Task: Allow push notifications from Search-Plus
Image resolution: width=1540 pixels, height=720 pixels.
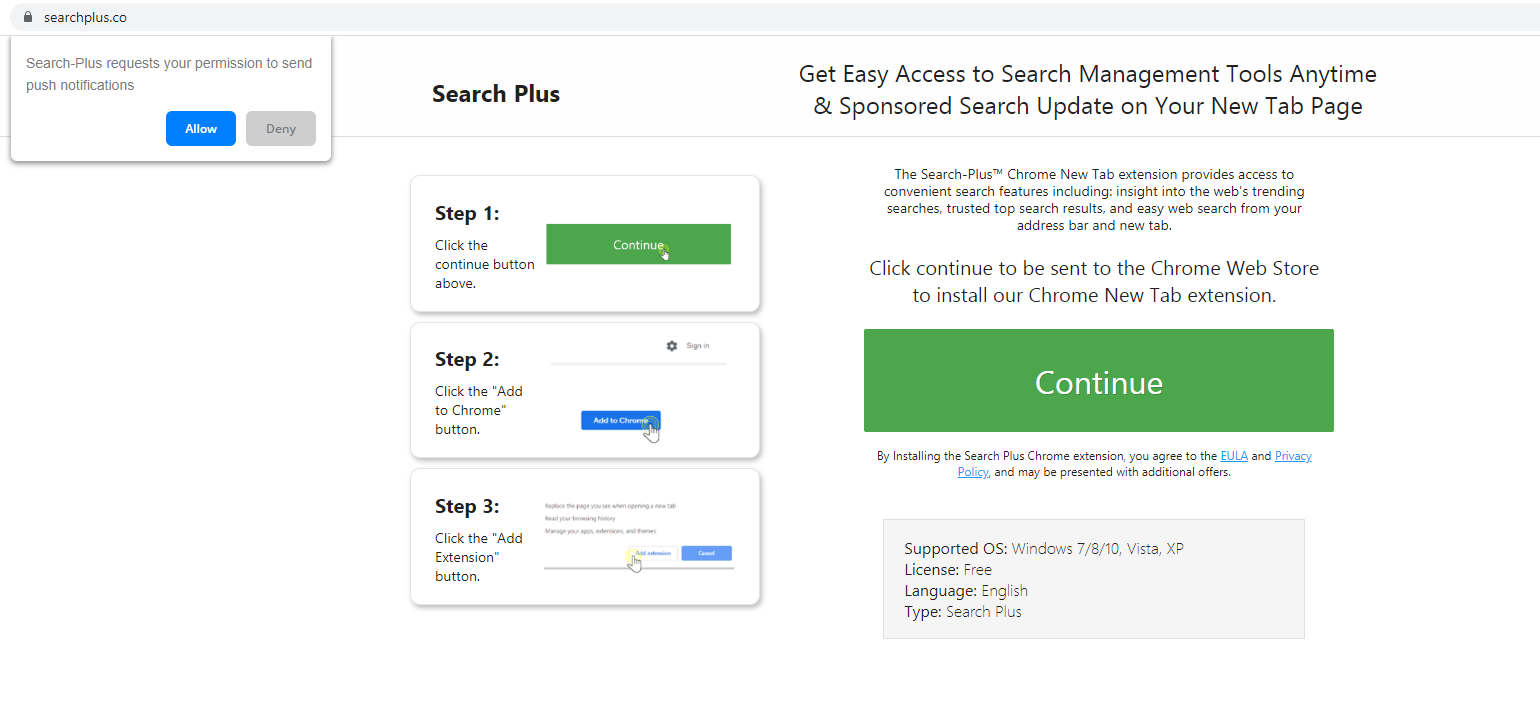Action: click(201, 129)
